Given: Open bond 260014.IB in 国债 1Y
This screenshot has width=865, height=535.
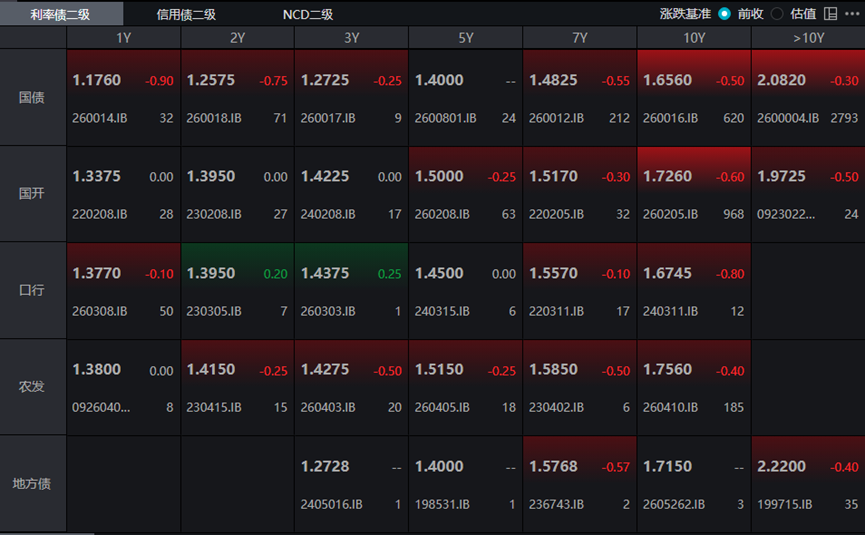Looking at the screenshot, I should [100, 118].
